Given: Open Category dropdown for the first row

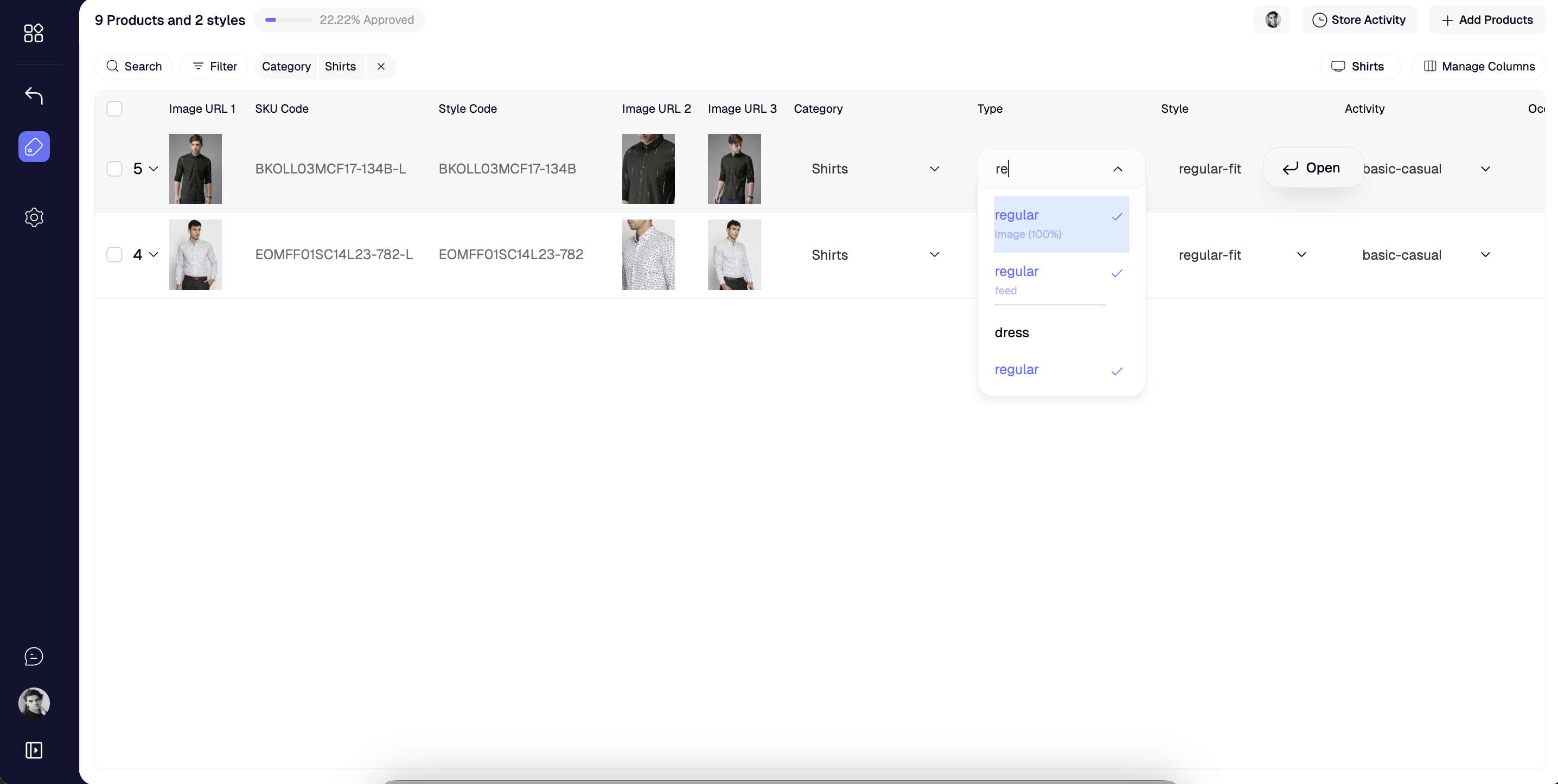Looking at the screenshot, I should coord(935,169).
